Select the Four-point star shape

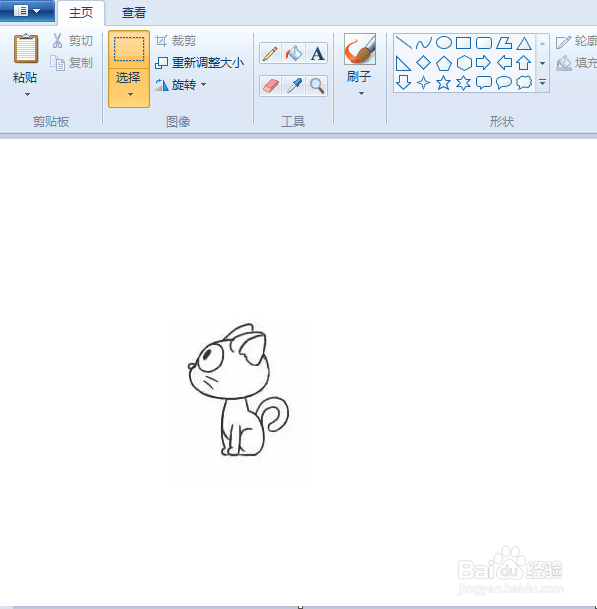click(423, 83)
